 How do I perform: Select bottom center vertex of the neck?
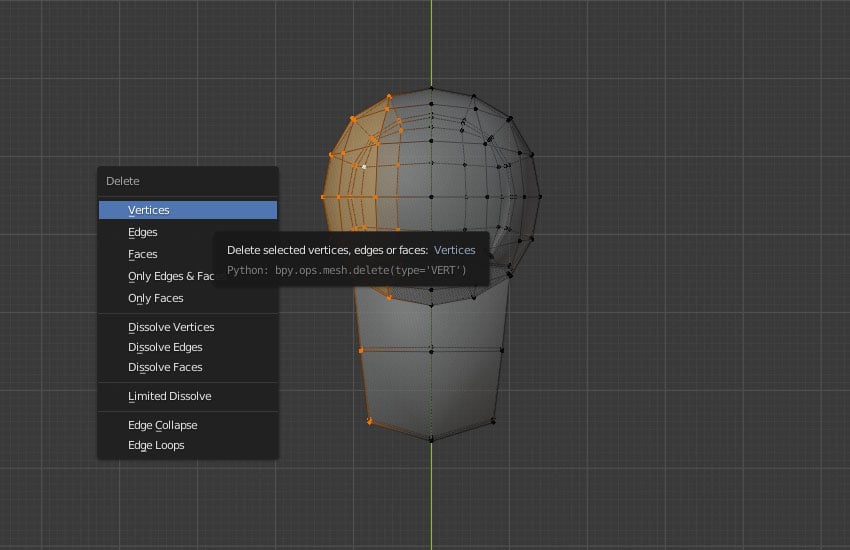click(431, 440)
